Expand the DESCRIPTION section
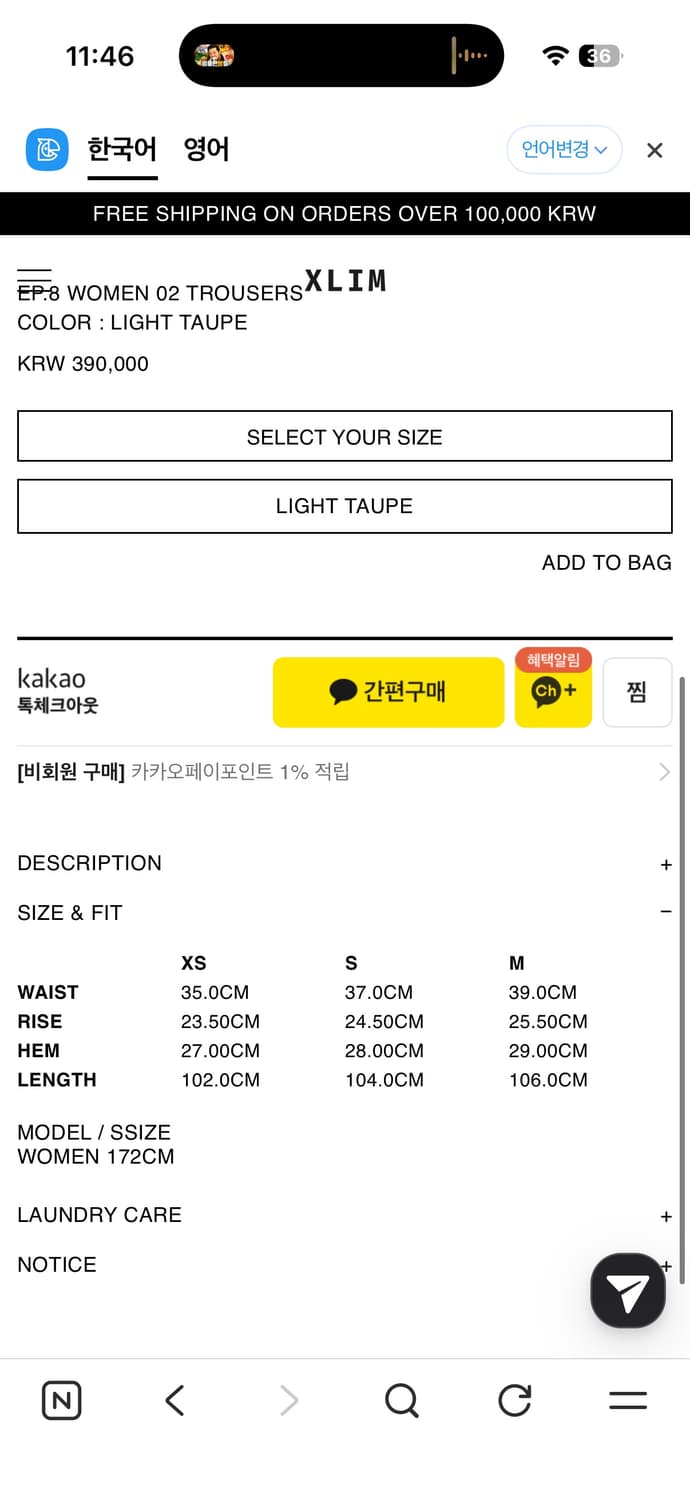 [x=666, y=864]
